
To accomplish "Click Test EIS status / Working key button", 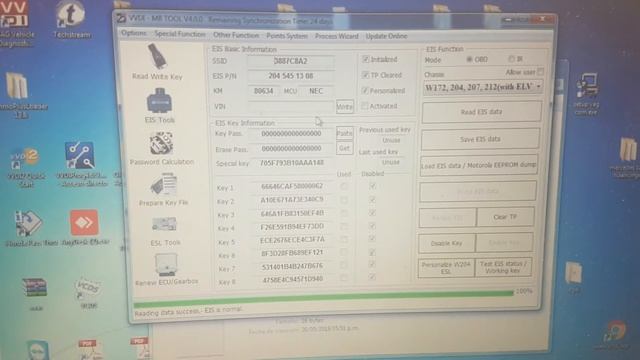I will click(x=503, y=267).
